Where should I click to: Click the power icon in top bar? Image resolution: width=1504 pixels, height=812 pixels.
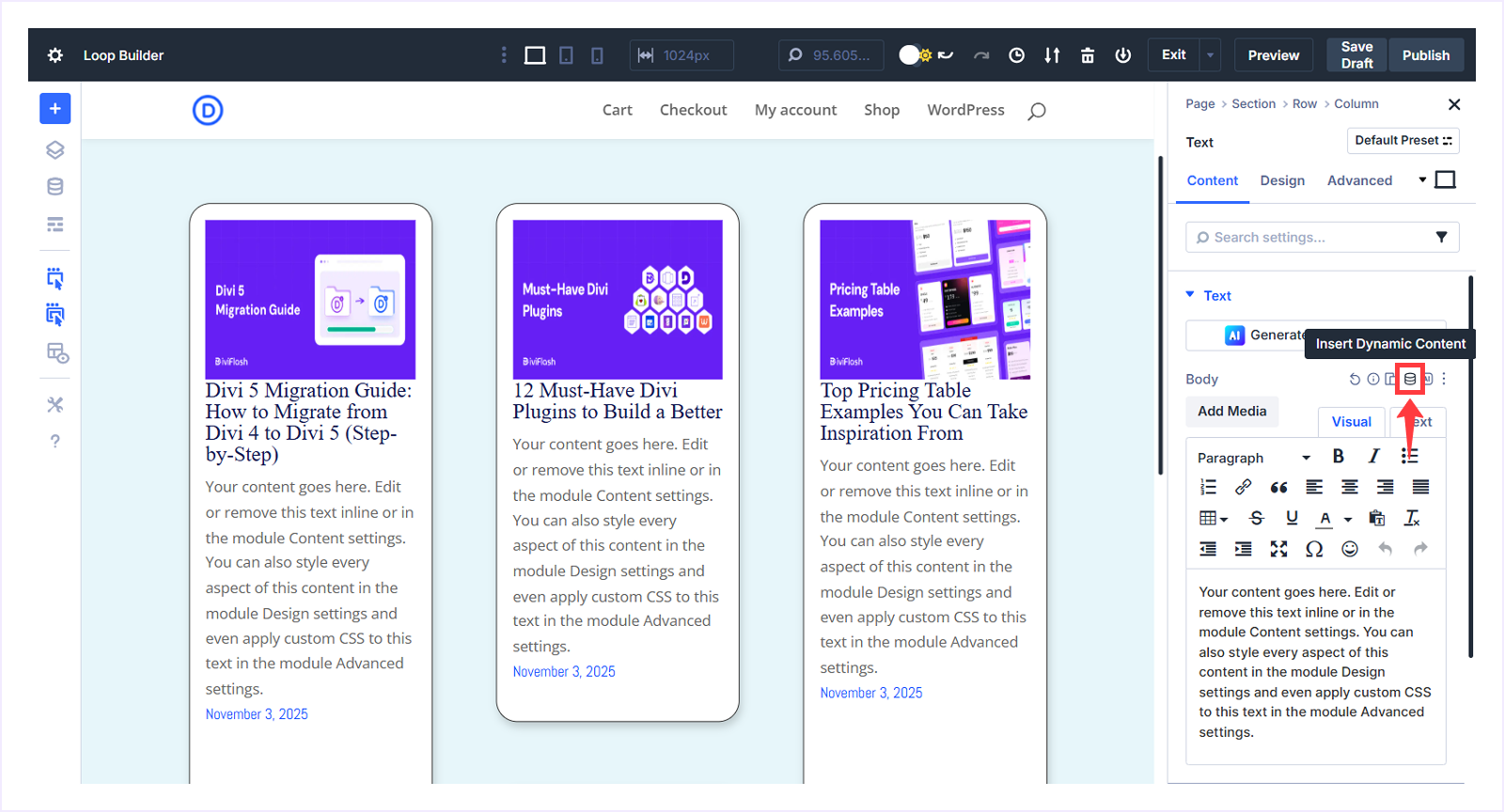click(x=1122, y=55)
